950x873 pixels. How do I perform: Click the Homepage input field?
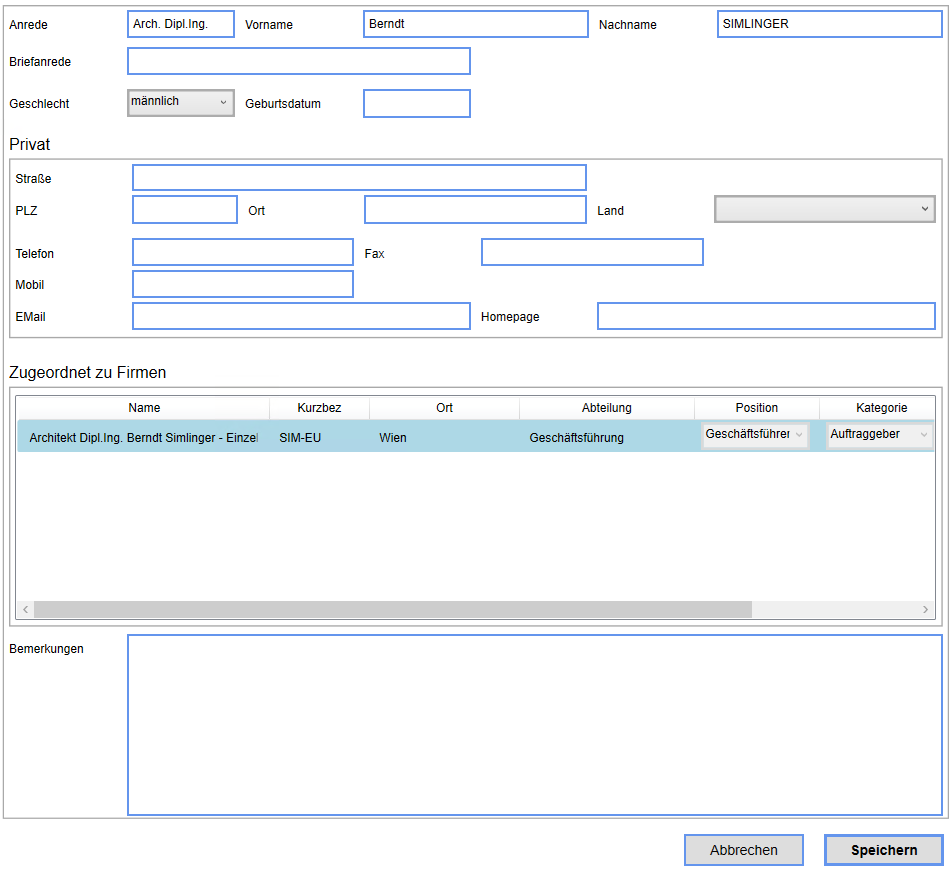[766, 316]
